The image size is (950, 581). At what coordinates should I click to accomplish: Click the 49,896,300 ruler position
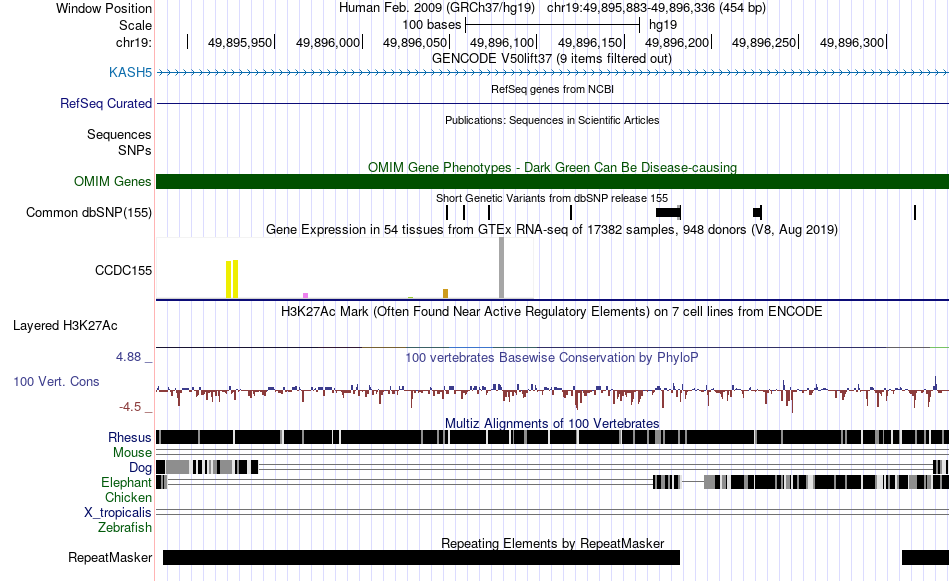point(852,42)
